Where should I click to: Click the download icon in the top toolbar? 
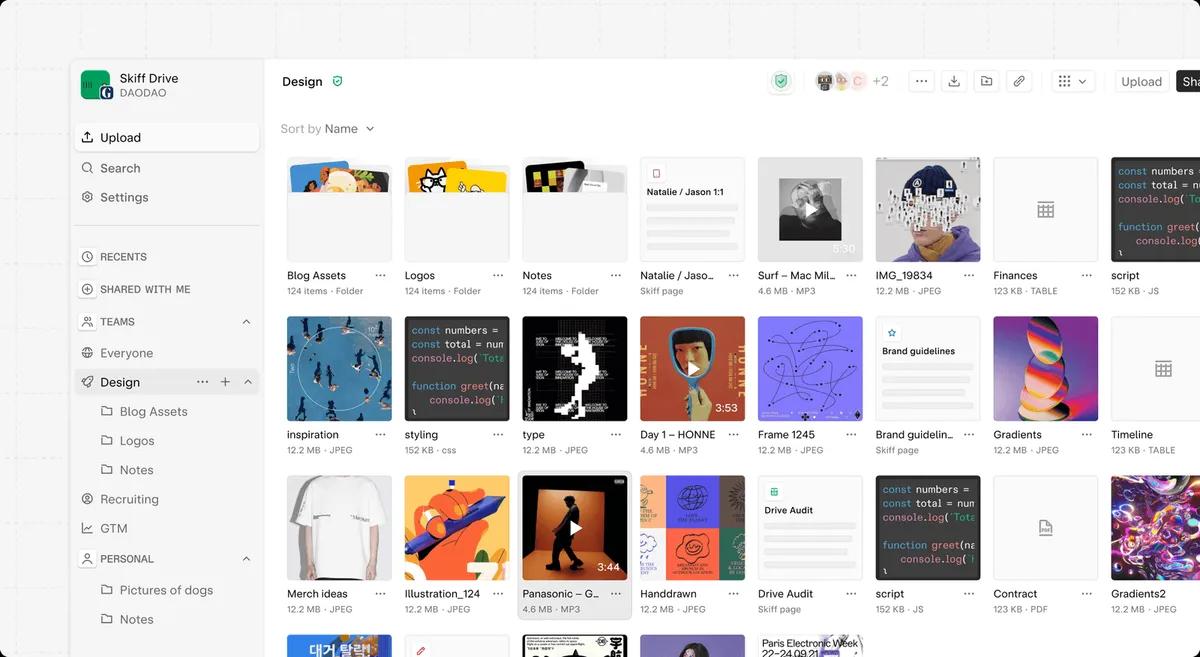[x=953, y=81]
